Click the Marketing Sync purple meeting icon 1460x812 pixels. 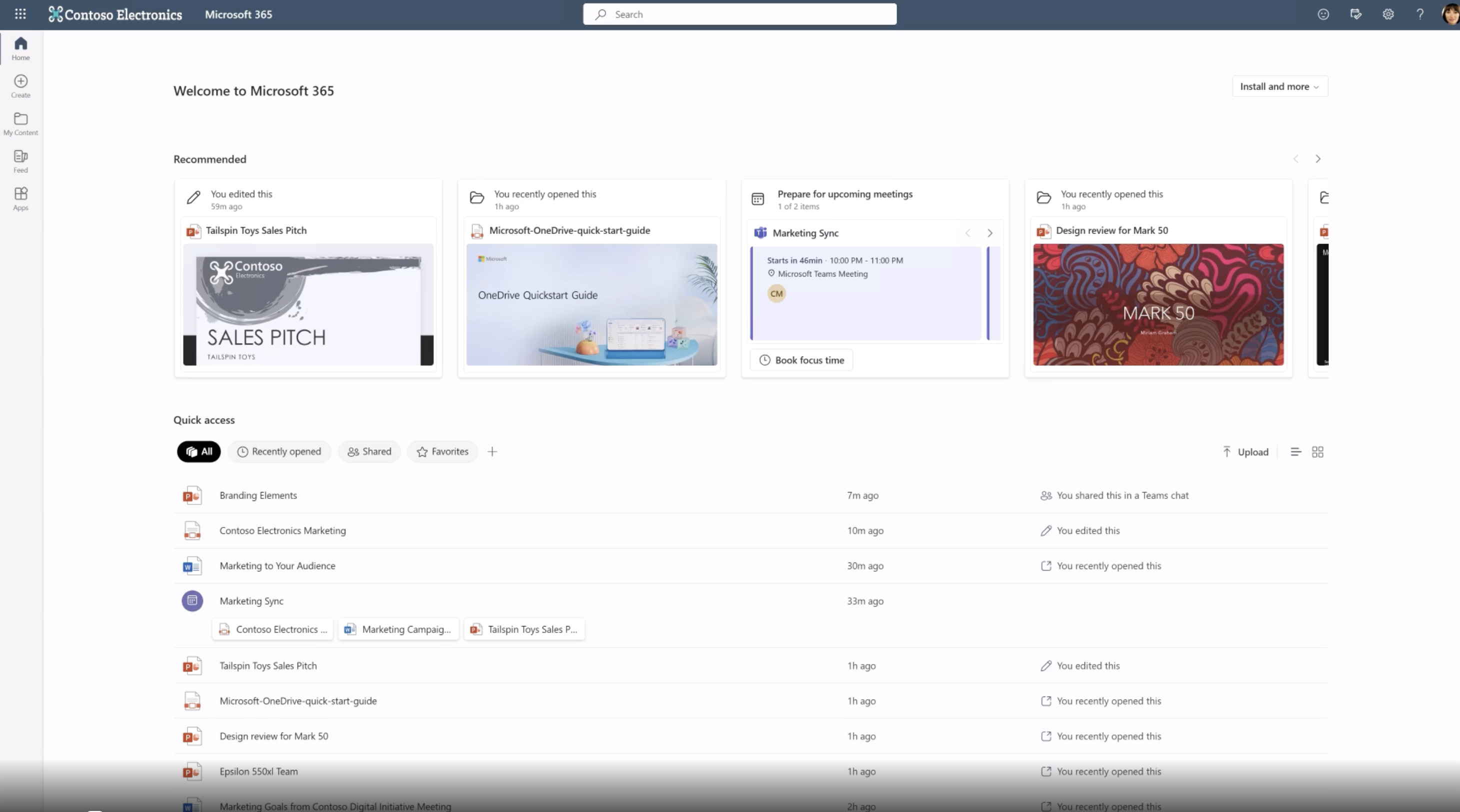[x=192, y=600]
